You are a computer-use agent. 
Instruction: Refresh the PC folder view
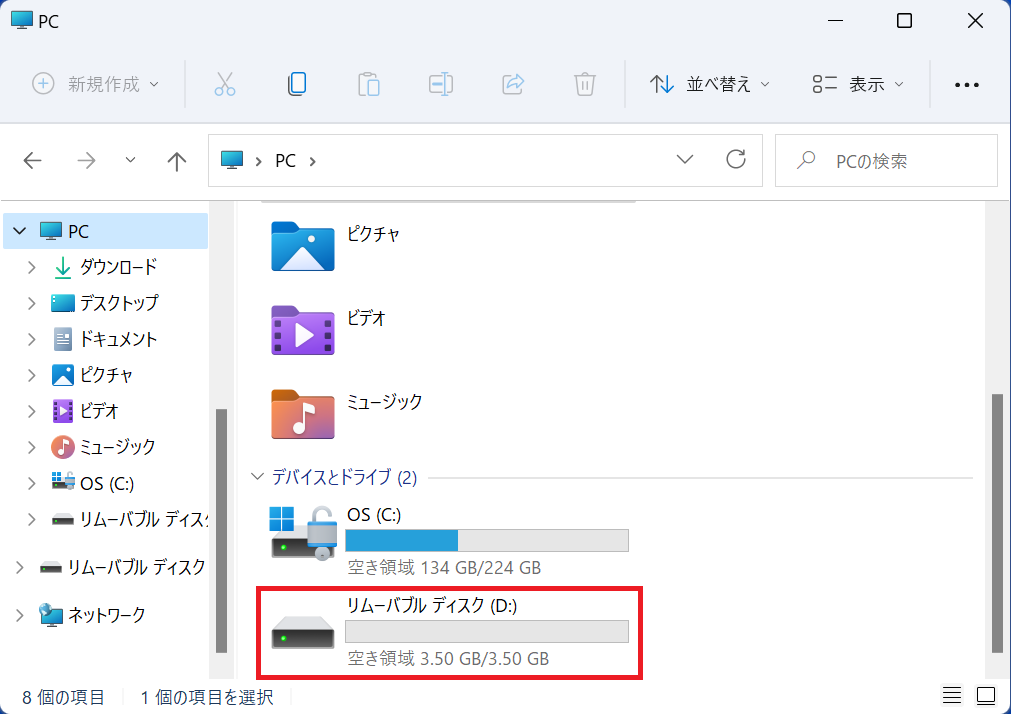coord(736,160)
